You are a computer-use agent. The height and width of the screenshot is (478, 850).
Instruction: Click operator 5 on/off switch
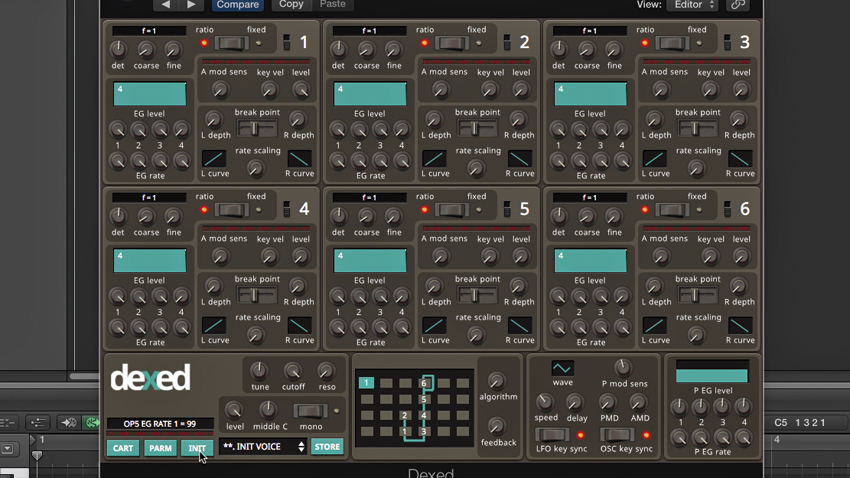(507, 209)
